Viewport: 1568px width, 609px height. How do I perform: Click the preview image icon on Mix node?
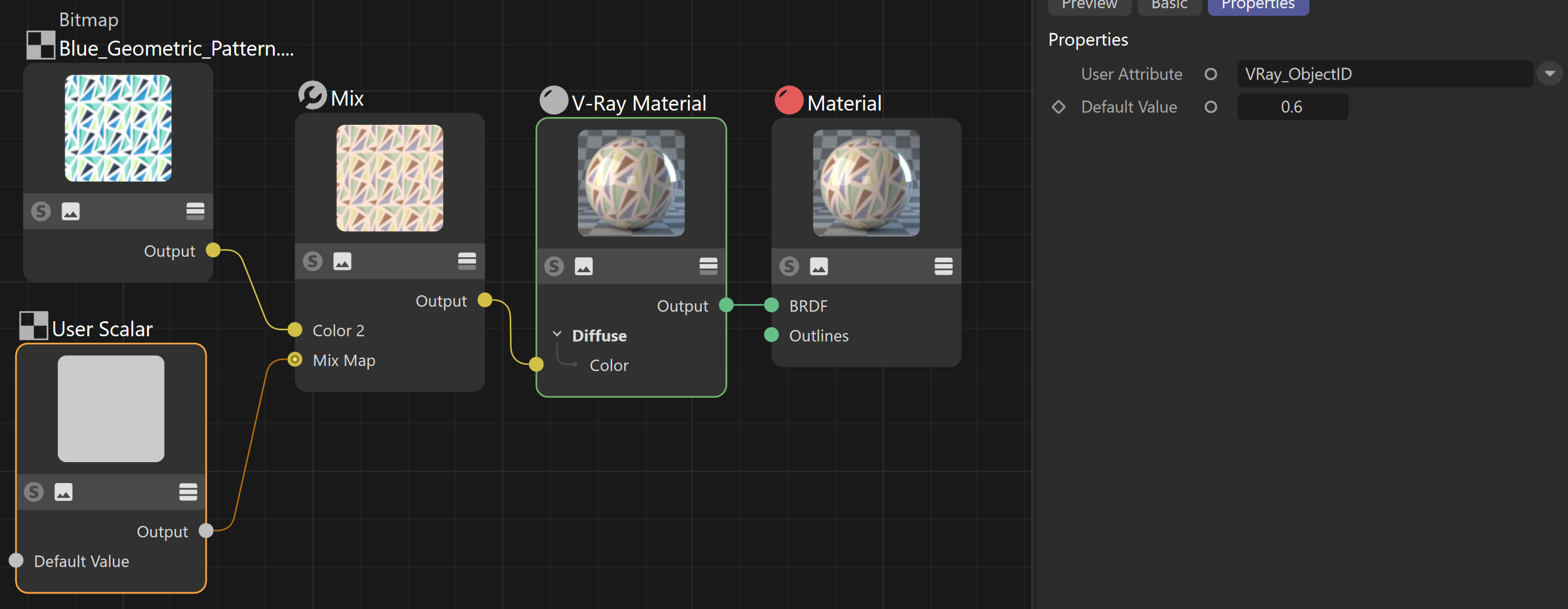(x=342, y=261)
